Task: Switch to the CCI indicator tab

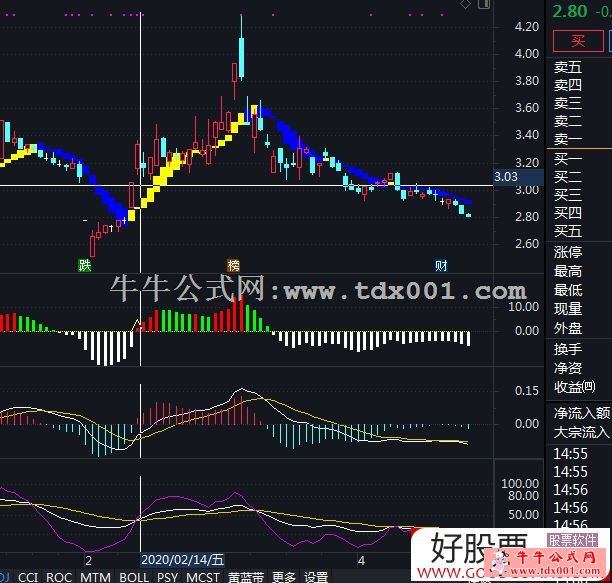Action: (x=28, y=577)
